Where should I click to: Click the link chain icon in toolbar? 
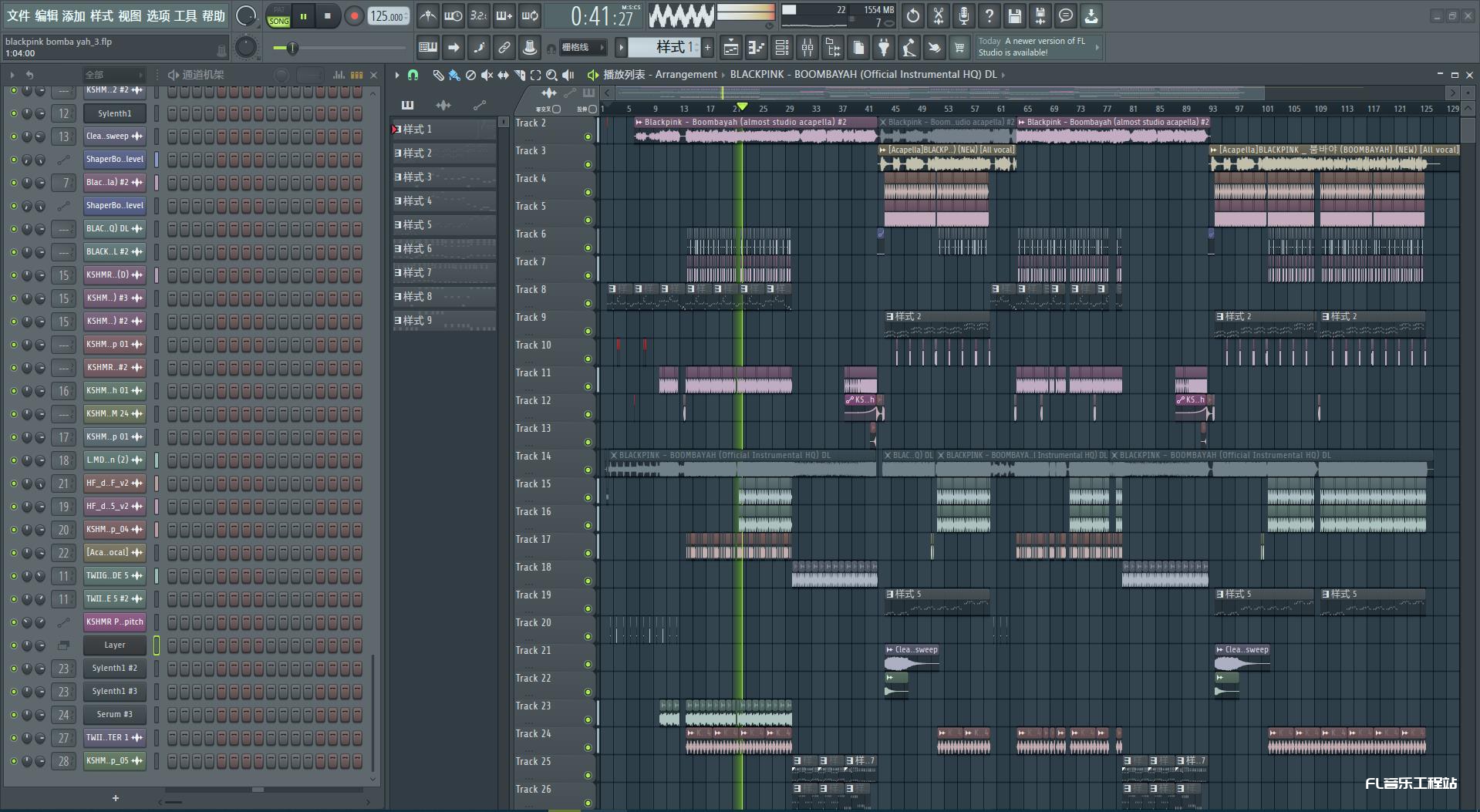[504, 48]
